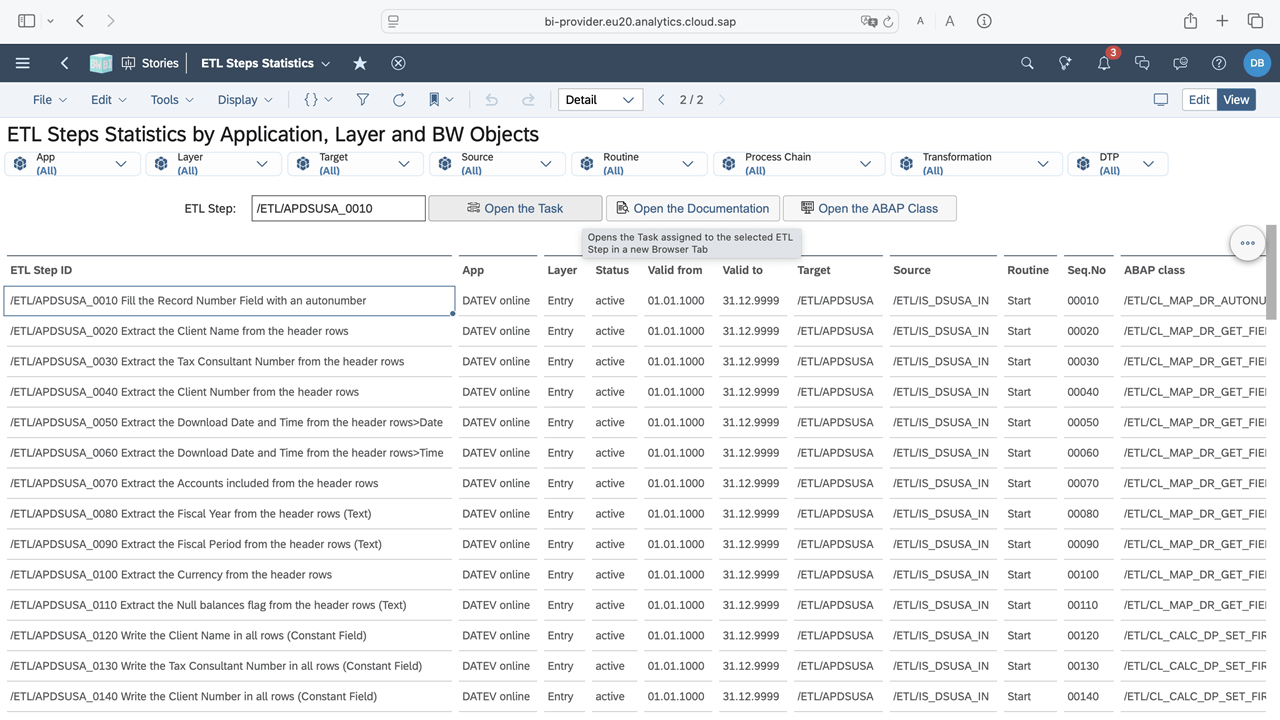Click the ETL Step input field
This screenshot has width=1280, height=720.
point(338,208)
